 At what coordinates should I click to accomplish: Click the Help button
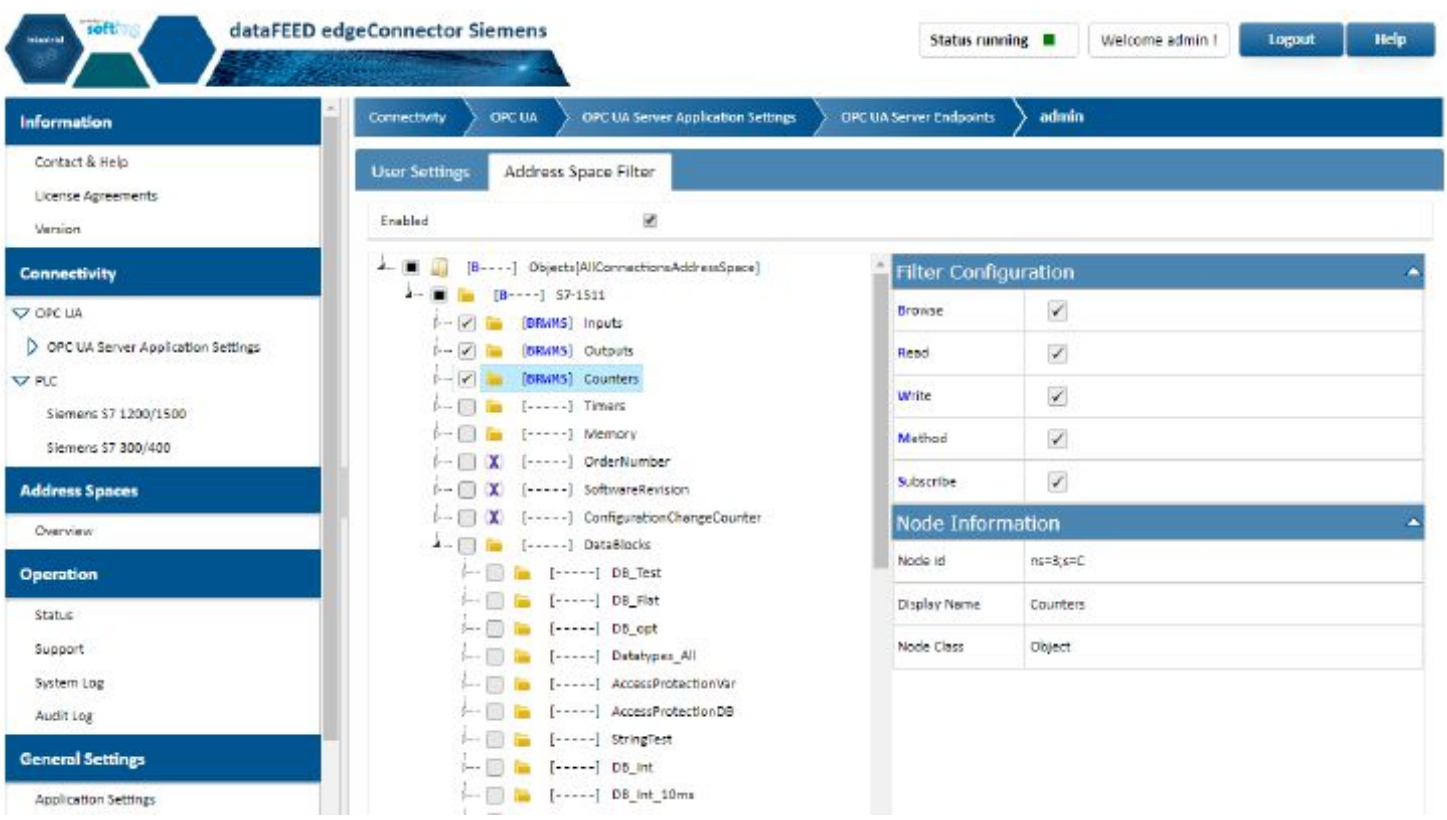tap(1391, 40)
